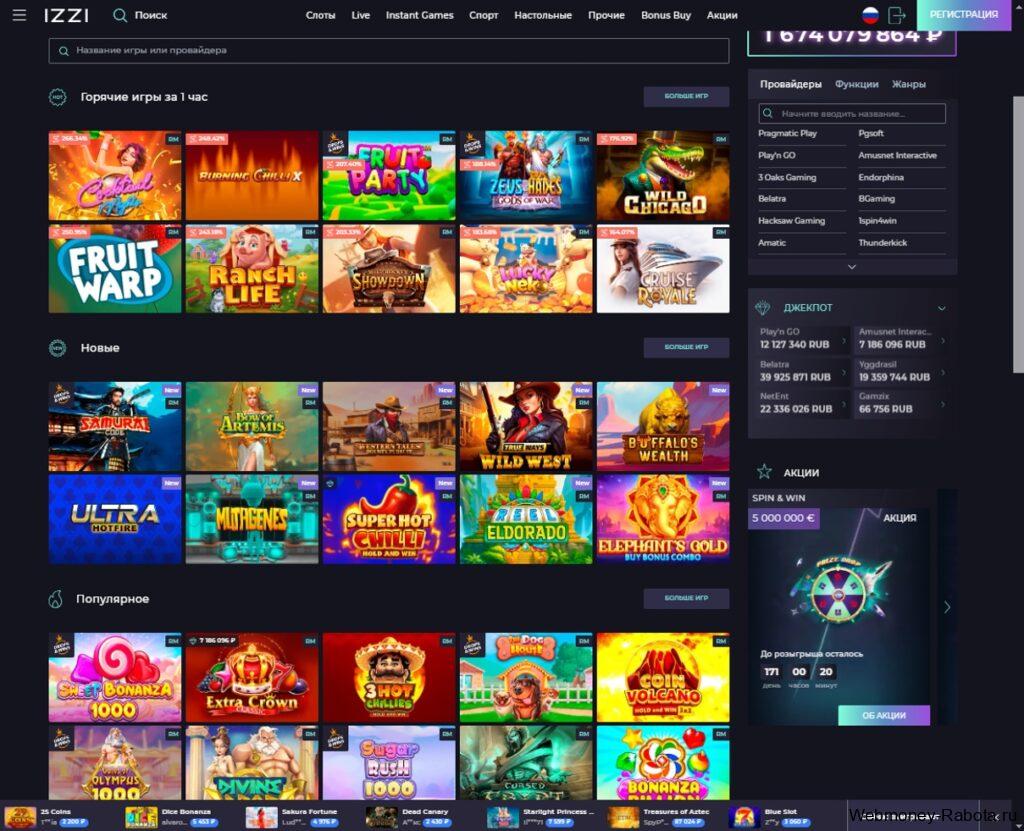Viewport: 1024px width, 831px height.
Task: Expand the Belatra jackpot arrow
Action: click(843, 372)
